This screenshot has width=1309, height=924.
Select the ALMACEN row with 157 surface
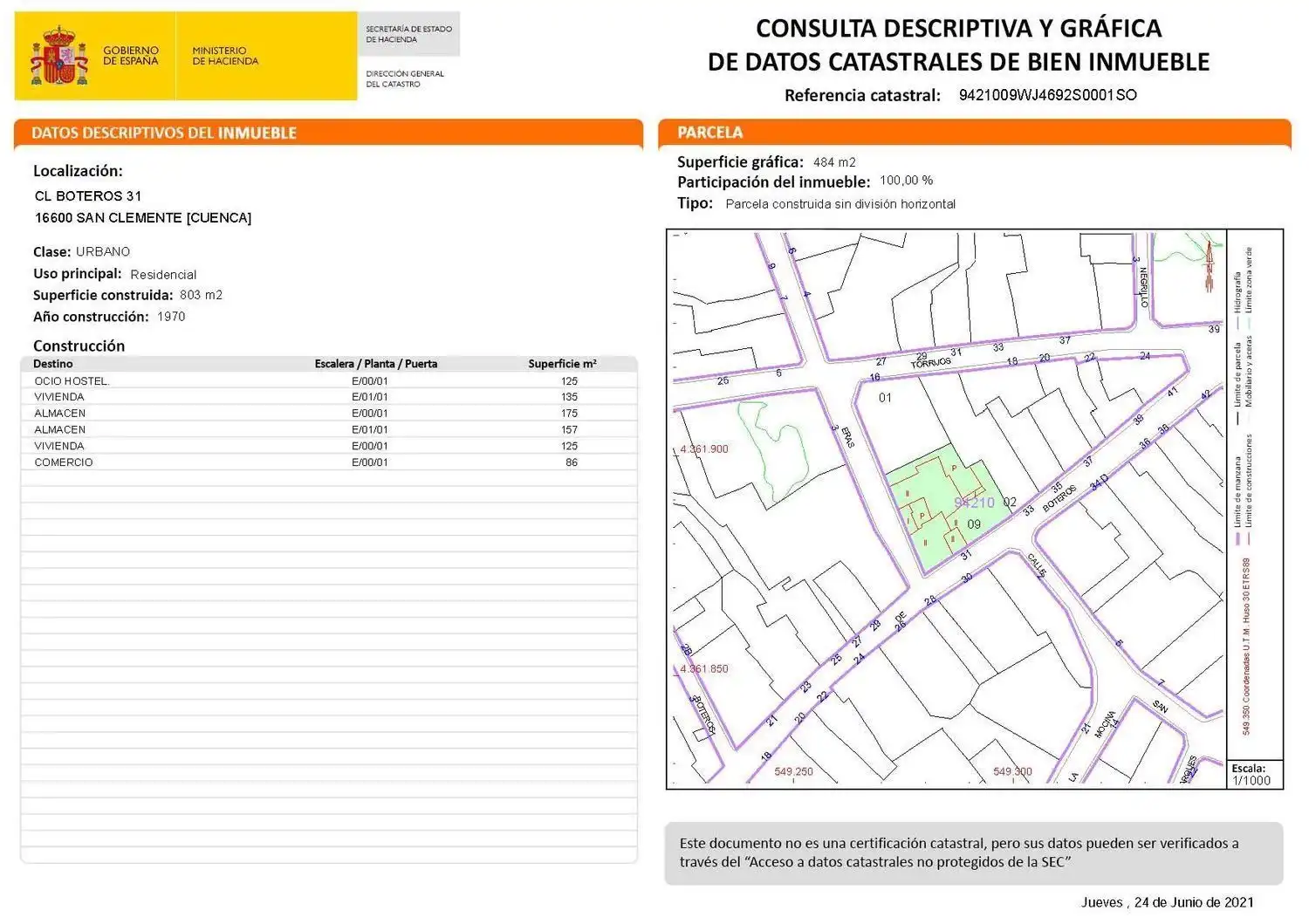click(329, 430)
